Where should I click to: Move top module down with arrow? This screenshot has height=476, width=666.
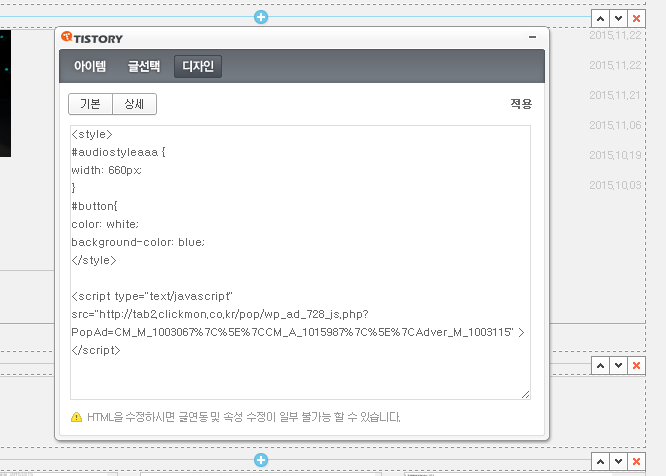click(x=618, y=19)
